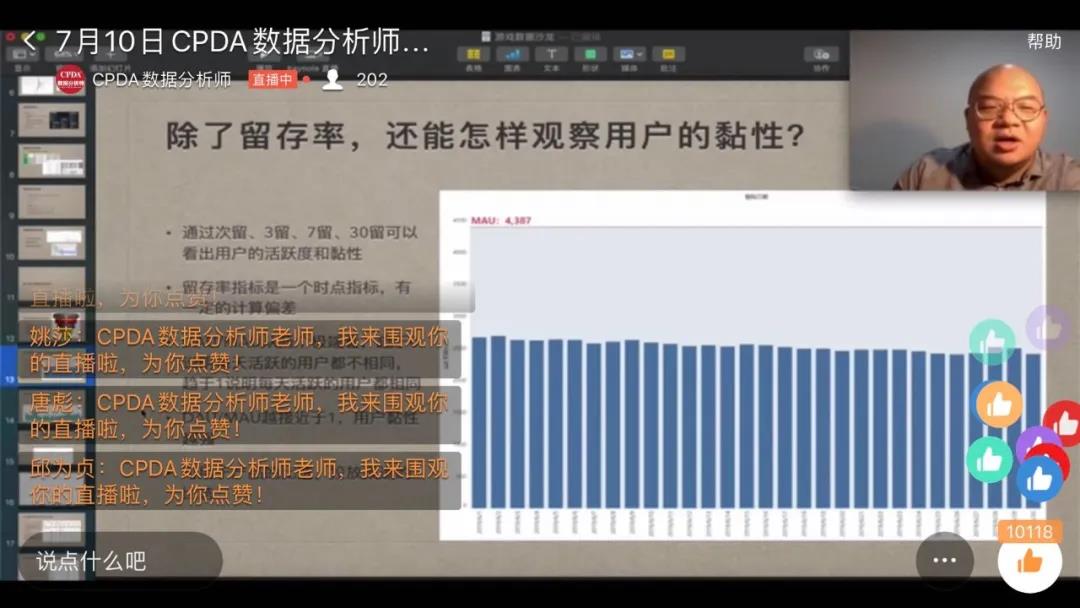Tap 唐彪's comment message
The width and height of the screenshot is (1080, 608).
click(239, 415)
